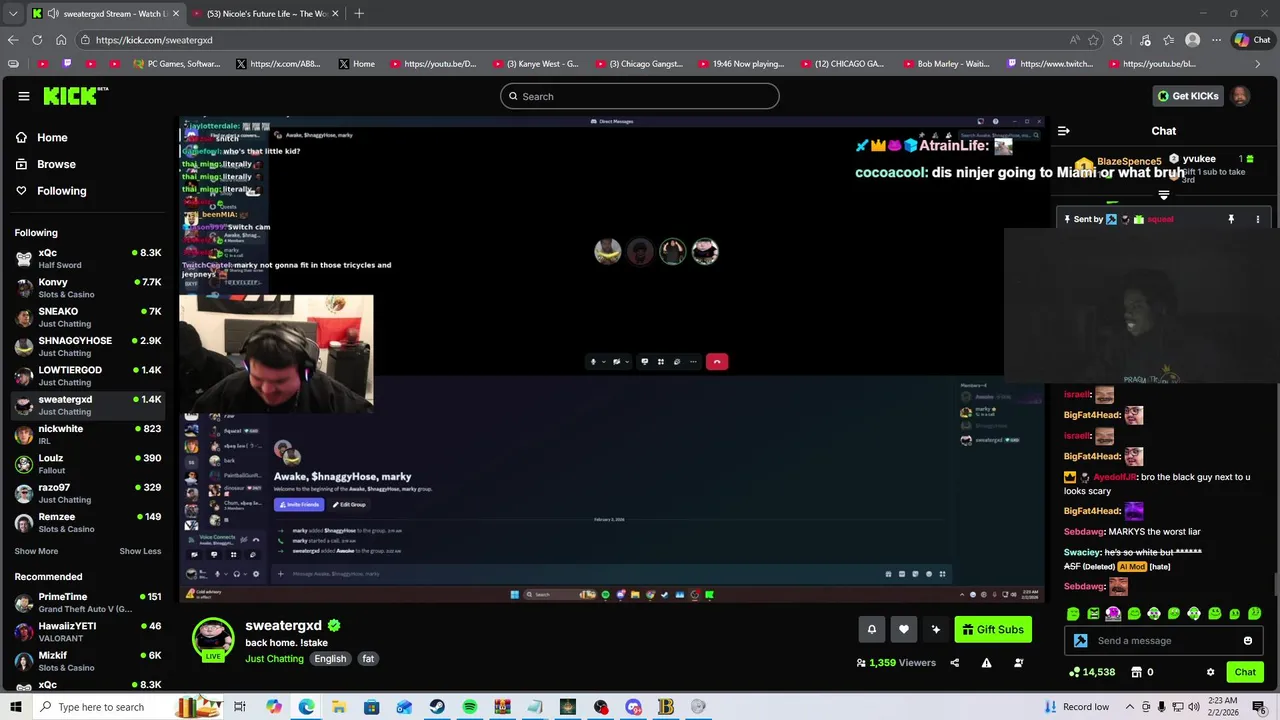This screenshot has height=720, width=1280.
Task: Expand the gift leaderboard chevron
Action: pos(1163,195)
